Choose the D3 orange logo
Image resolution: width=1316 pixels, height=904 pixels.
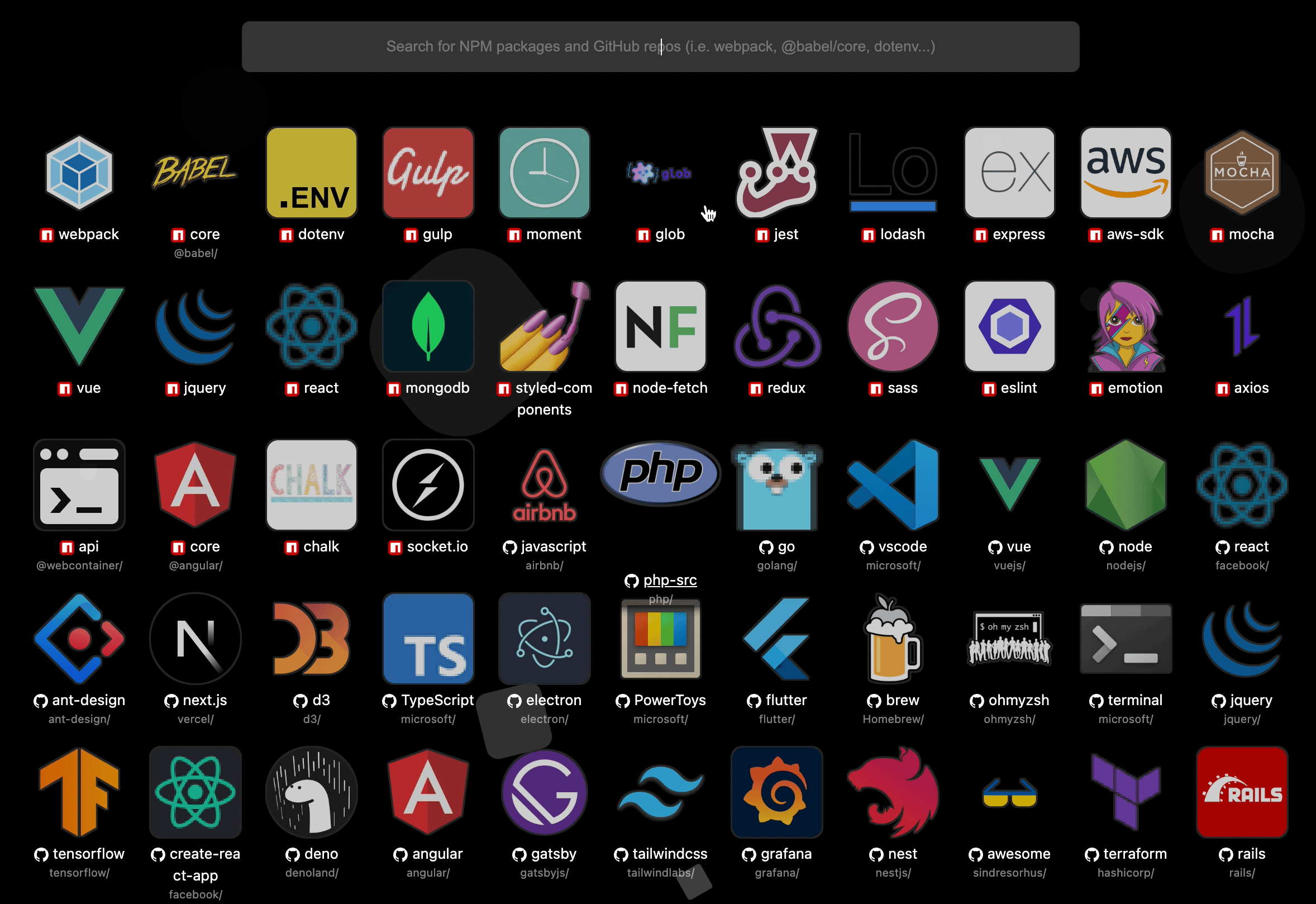click(x=312, y=639)
